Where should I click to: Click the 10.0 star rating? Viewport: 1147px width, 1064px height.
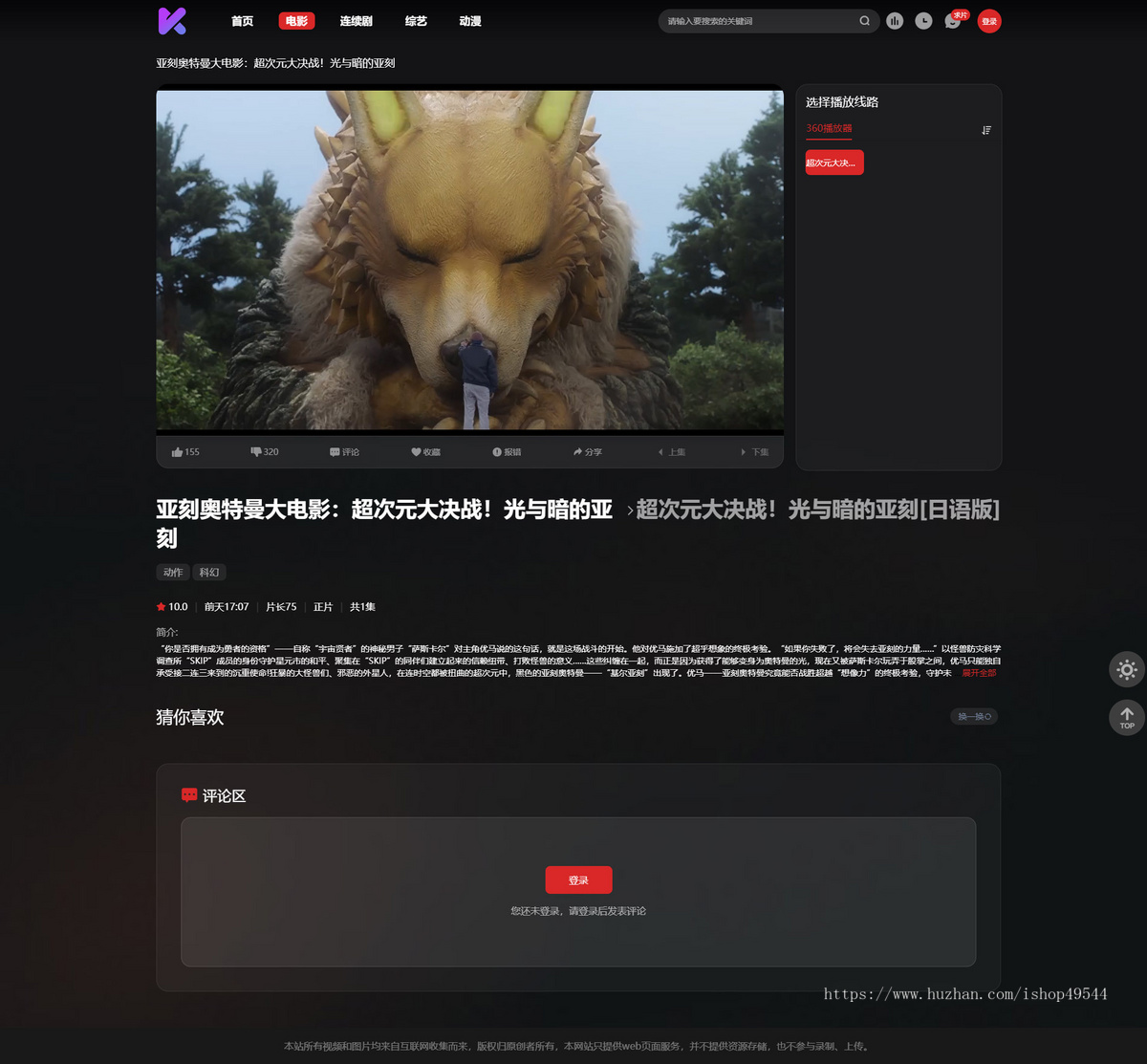coord(172,607)
